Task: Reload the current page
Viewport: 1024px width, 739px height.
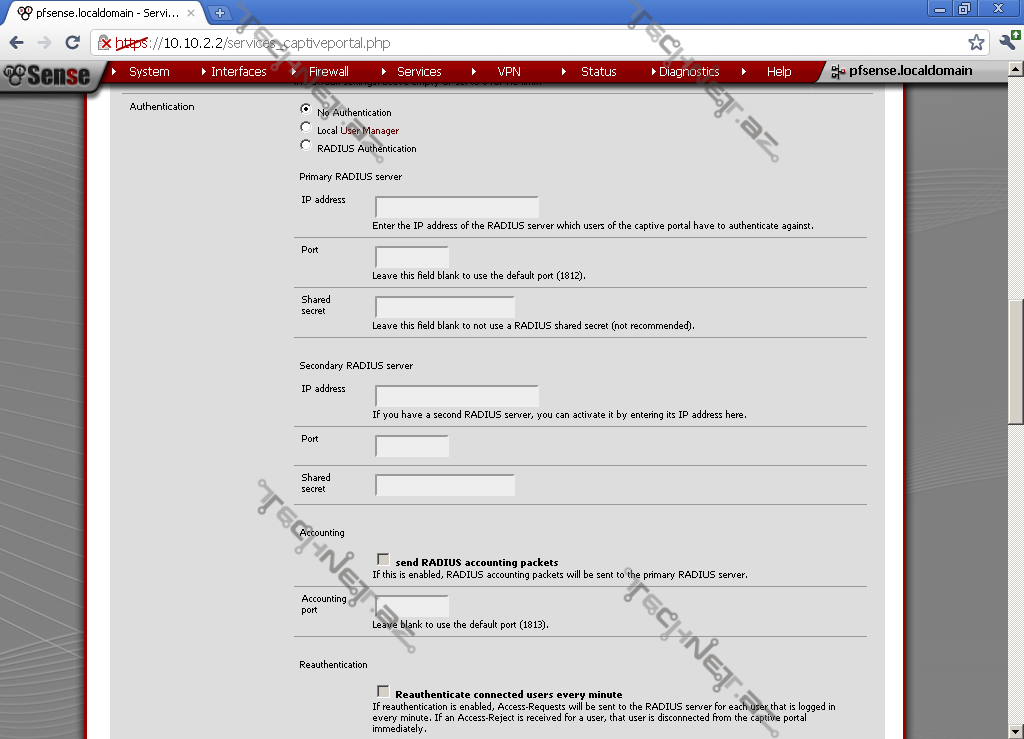Action: pyautogui.click(x=72, y=43)
